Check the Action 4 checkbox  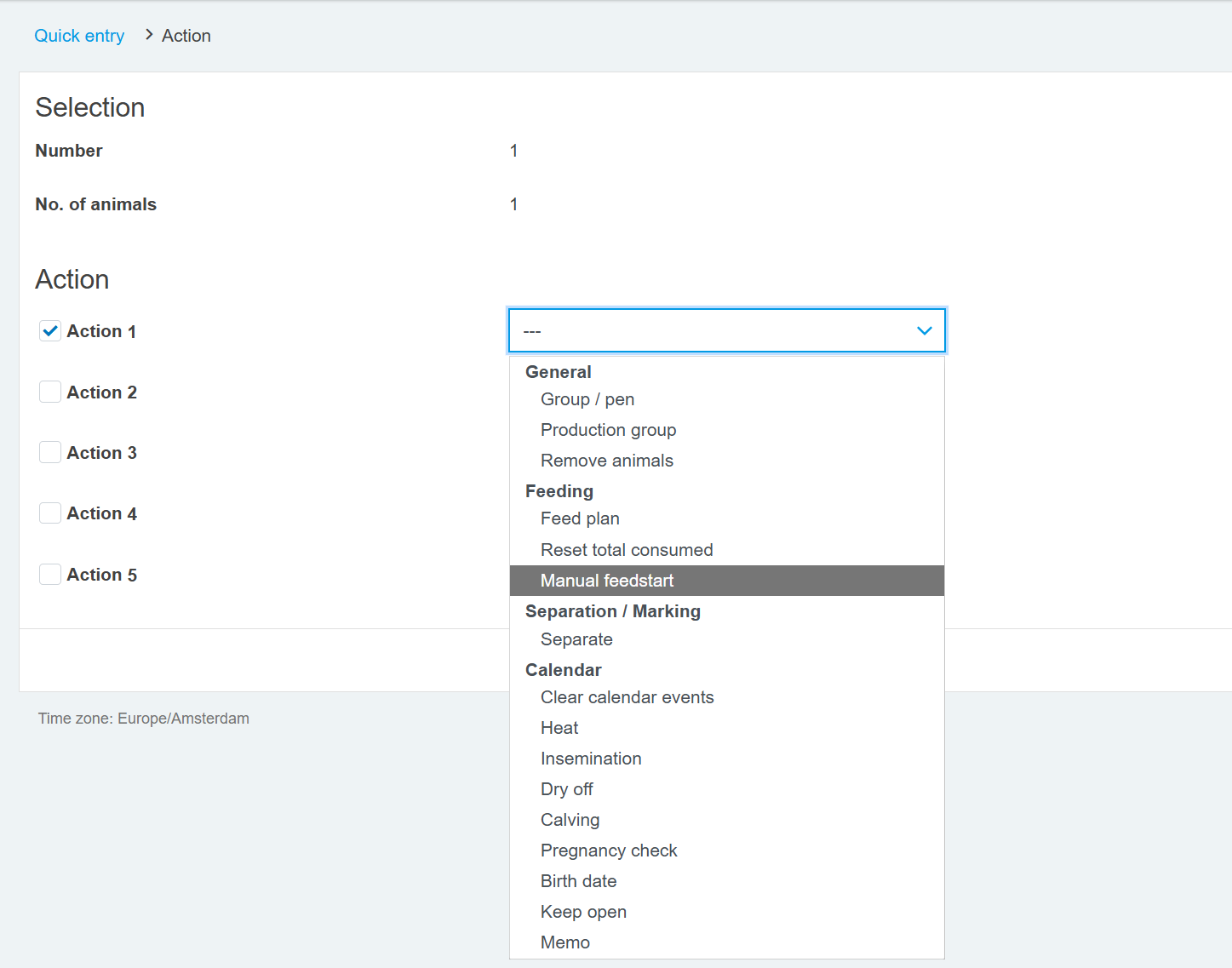[x=50, y=513]
